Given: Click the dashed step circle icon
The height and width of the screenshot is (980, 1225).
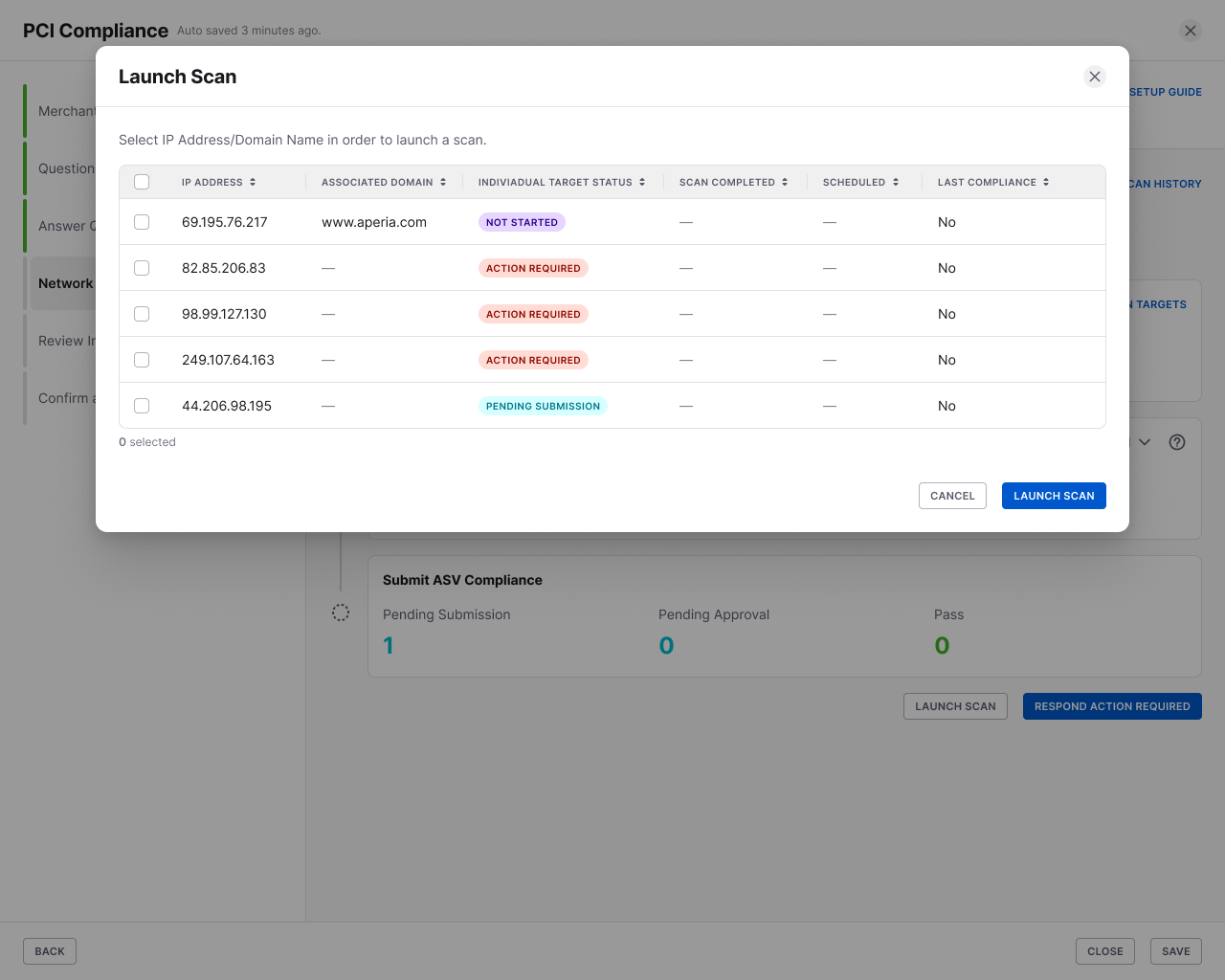Looking at the screenshot, I should pos(341,612).
